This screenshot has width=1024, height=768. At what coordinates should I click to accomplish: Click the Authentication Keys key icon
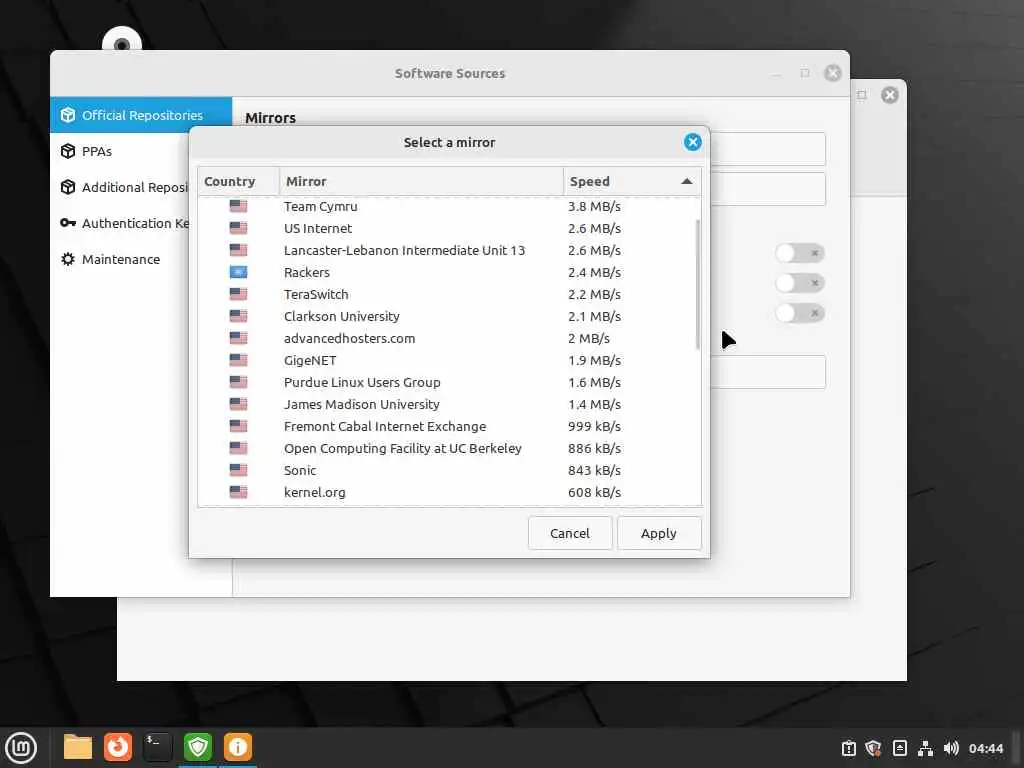(x=68, y=223)
